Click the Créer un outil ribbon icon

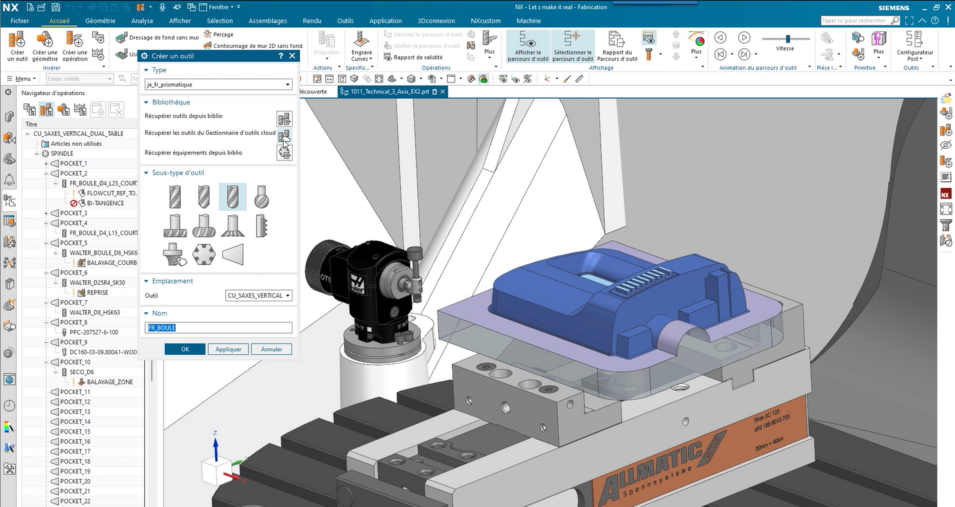click(x=17, y=46)
